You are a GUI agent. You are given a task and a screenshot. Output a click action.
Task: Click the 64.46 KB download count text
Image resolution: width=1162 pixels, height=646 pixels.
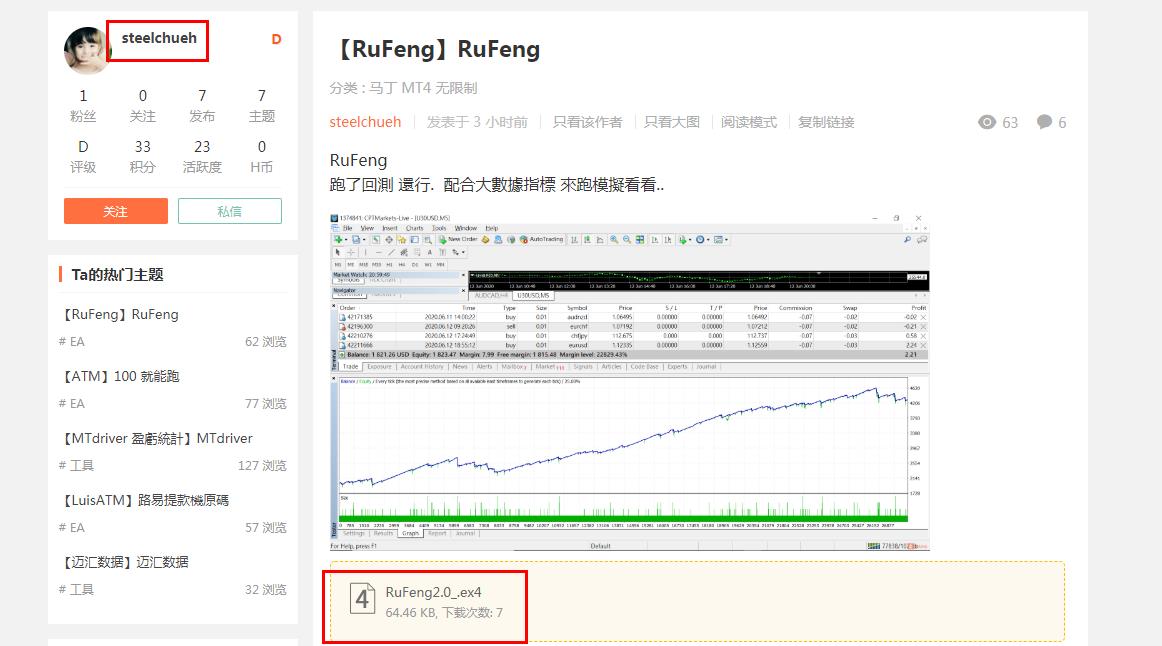444,613
